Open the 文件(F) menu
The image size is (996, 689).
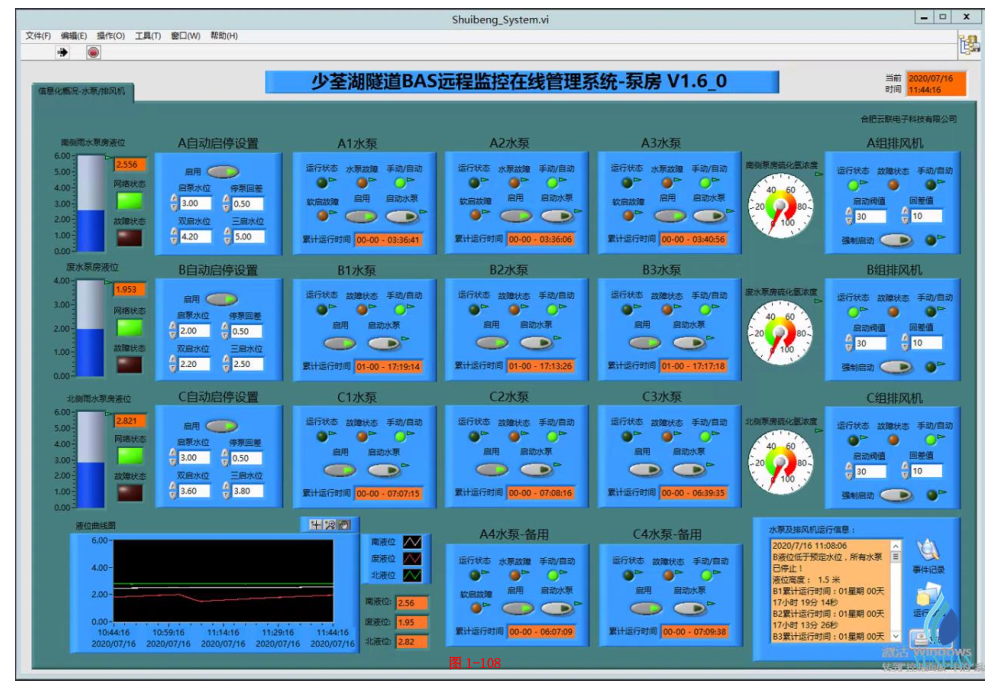(38, 36)
